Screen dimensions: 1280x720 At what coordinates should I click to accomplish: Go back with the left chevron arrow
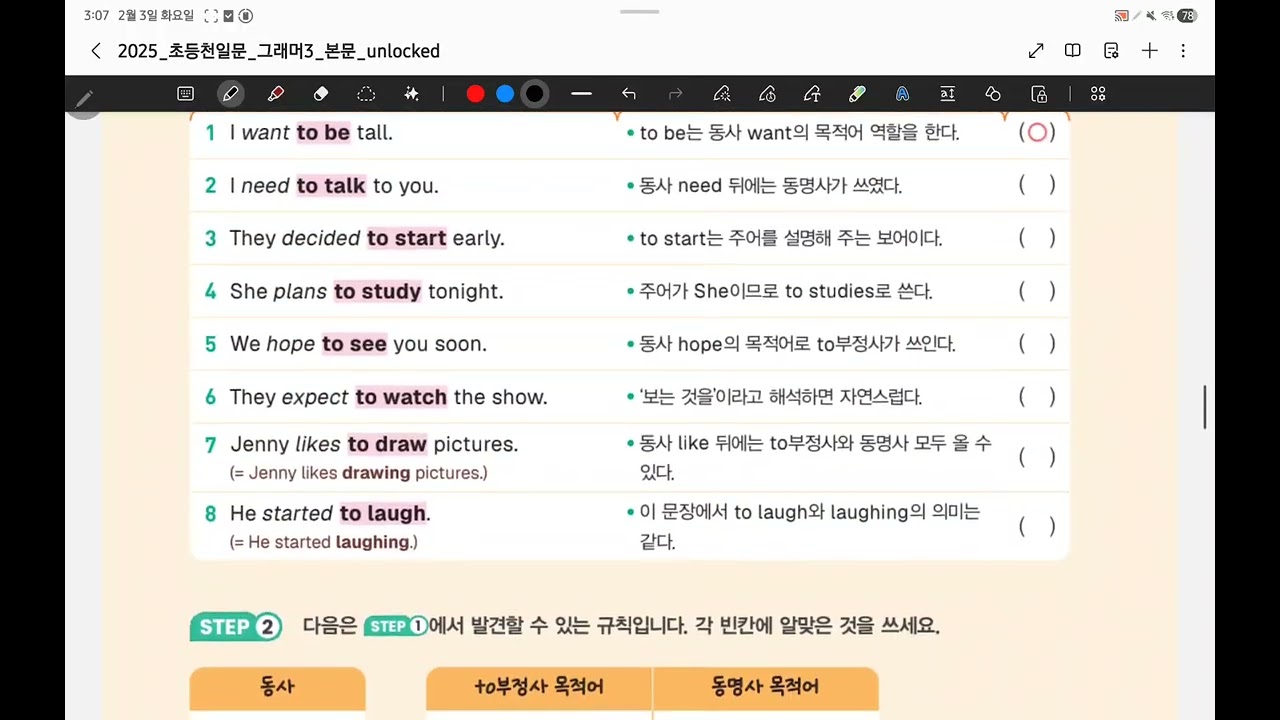pos(96,51)
